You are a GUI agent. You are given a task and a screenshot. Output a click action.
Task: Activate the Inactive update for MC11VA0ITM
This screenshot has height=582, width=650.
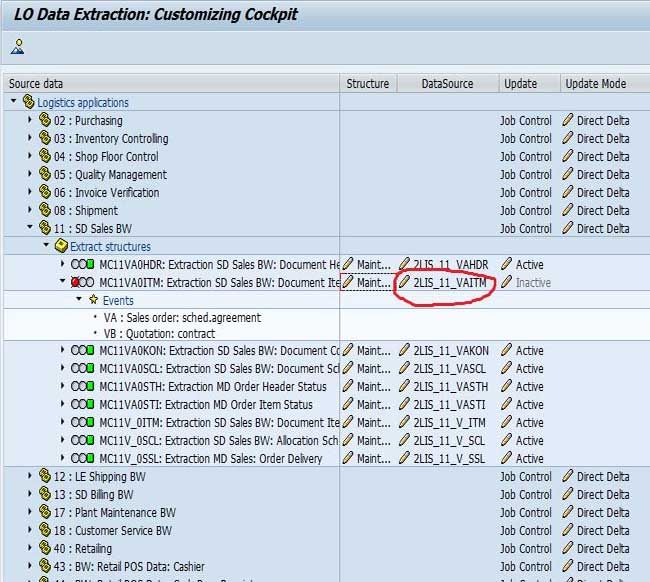[x=533, y=283]
